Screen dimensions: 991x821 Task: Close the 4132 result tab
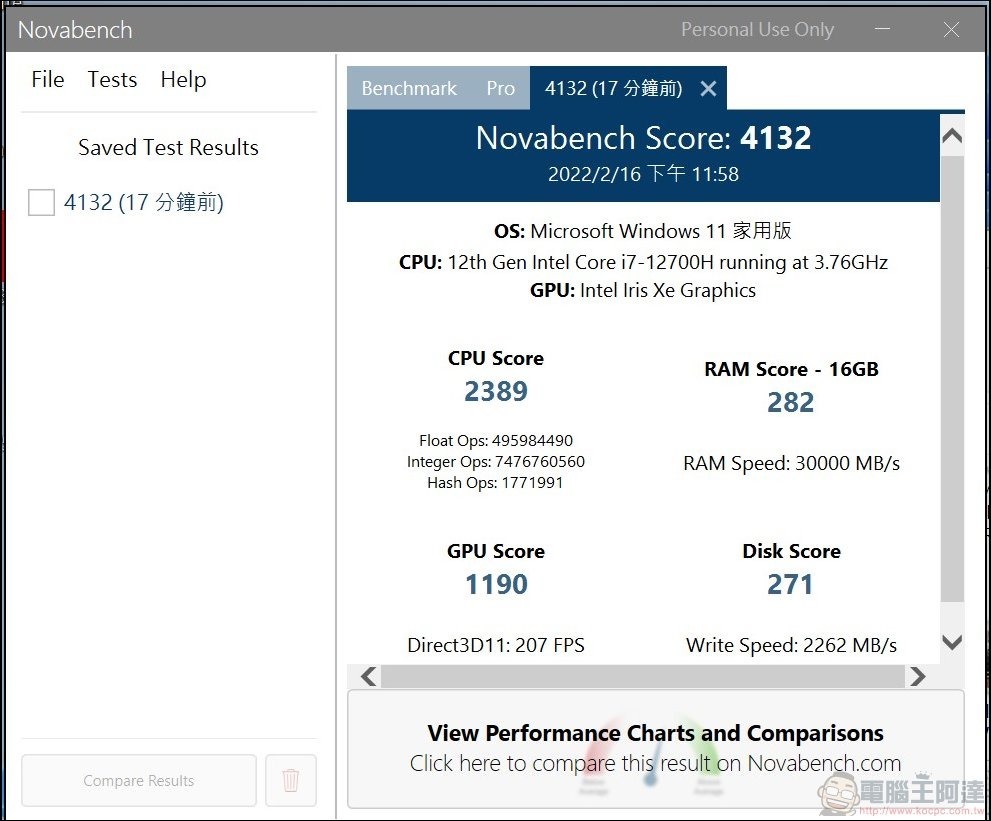(708, 89)
